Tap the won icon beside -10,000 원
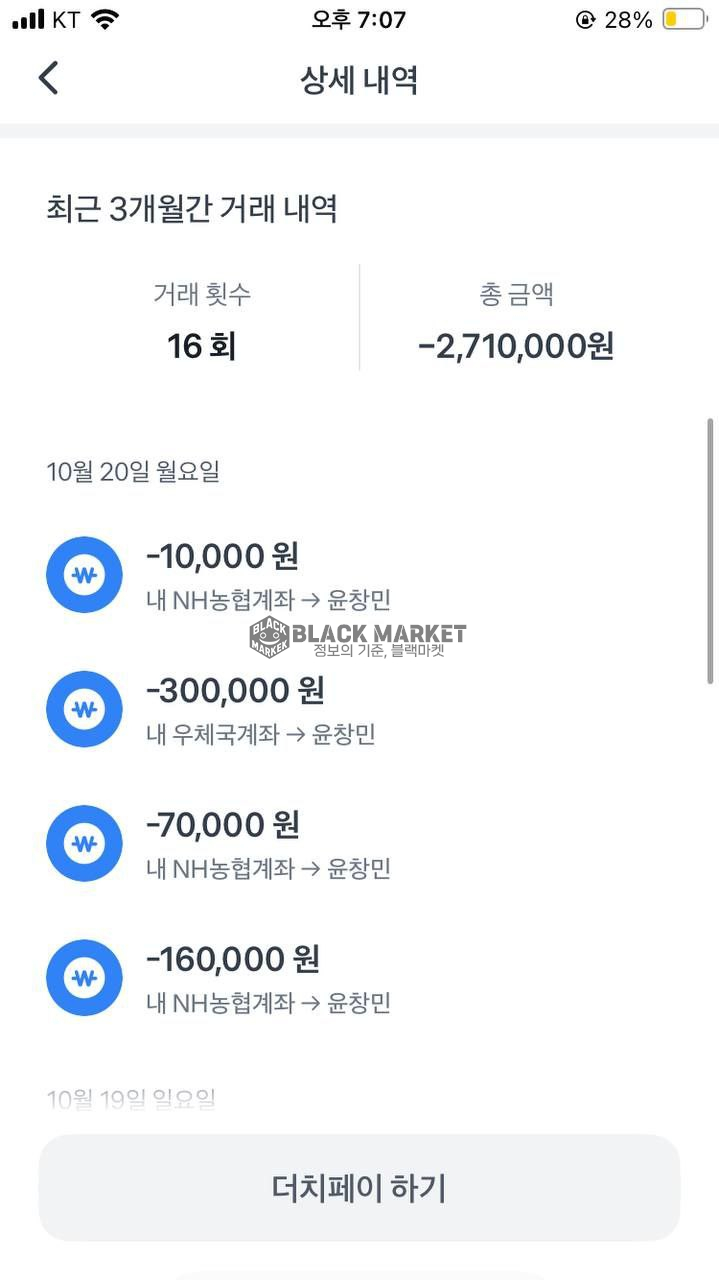Image resolution: width=719 pixels, height=1280 pixels. [x=84, y=575]
